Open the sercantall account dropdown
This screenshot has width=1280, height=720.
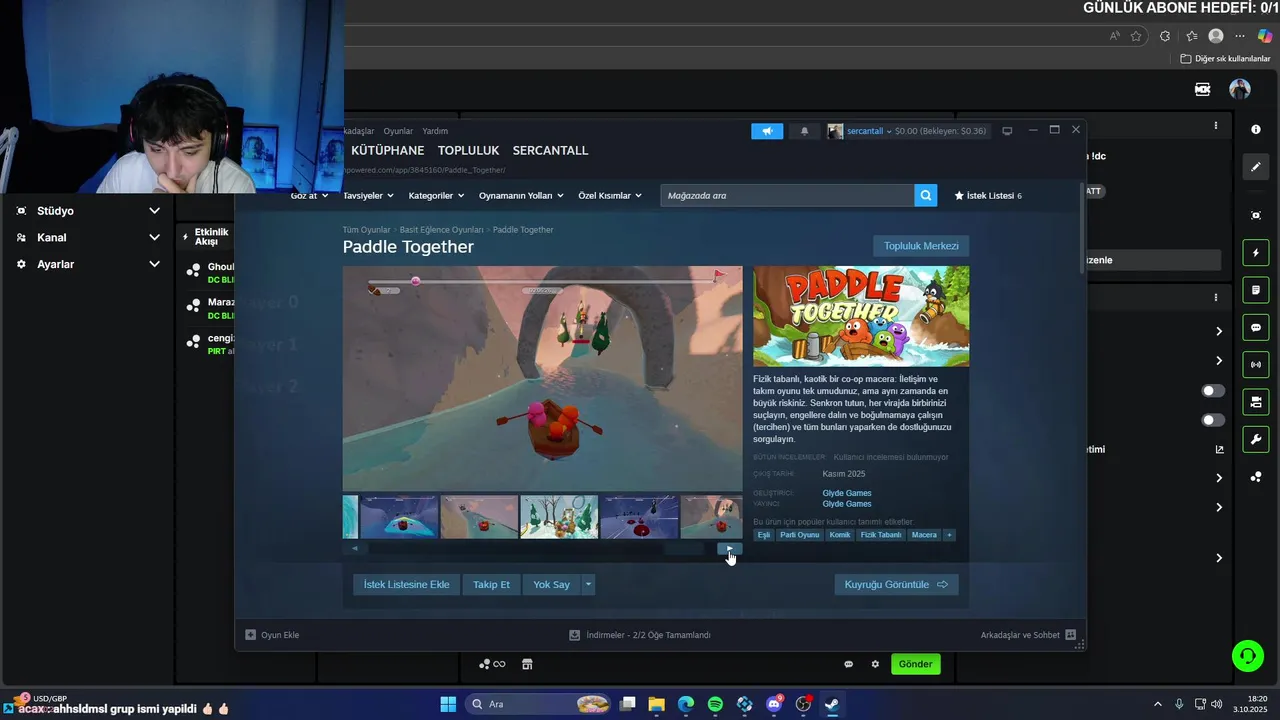click(869, 131)
